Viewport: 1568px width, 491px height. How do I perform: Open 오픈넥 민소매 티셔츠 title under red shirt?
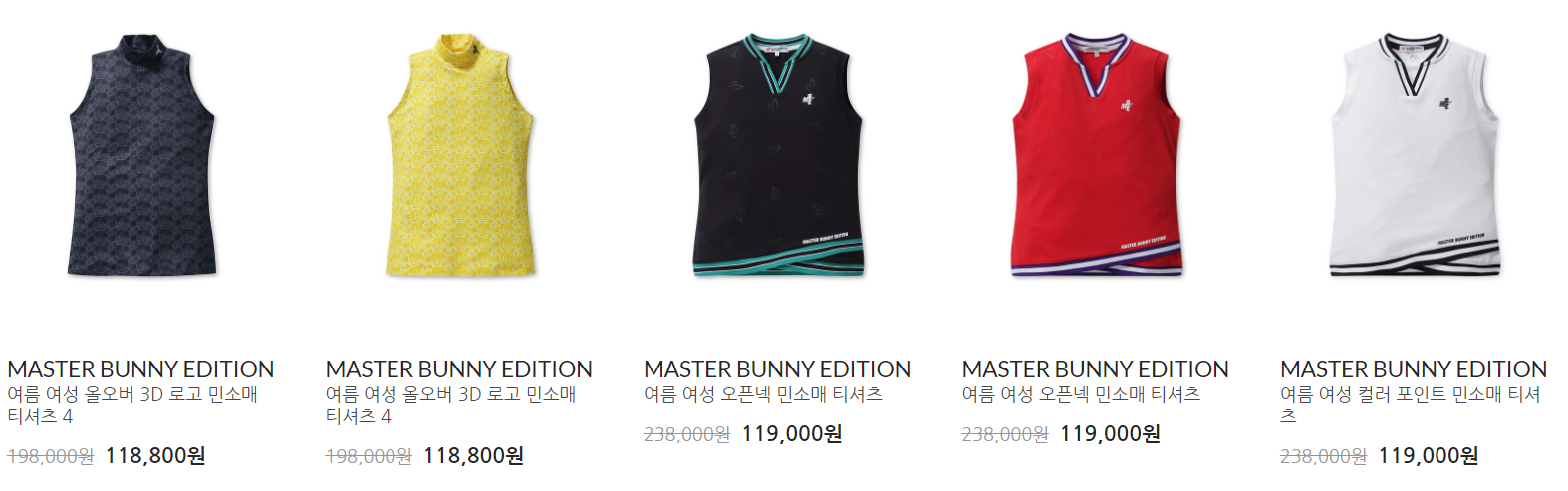coord(1082,394)
